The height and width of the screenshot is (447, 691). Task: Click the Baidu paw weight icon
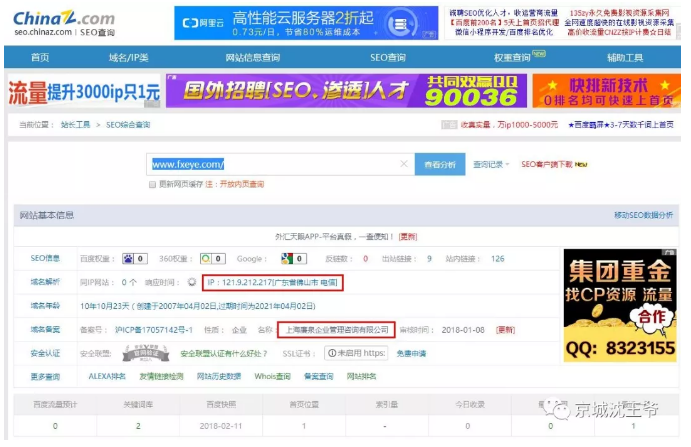[128, 259]
